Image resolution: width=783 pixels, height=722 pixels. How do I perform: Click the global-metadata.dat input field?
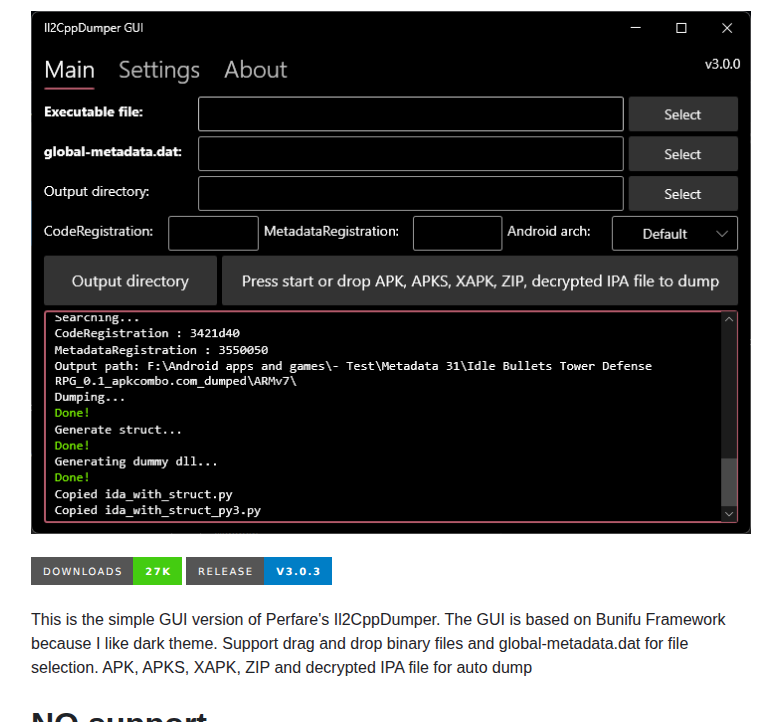click(x=410, y=154)
